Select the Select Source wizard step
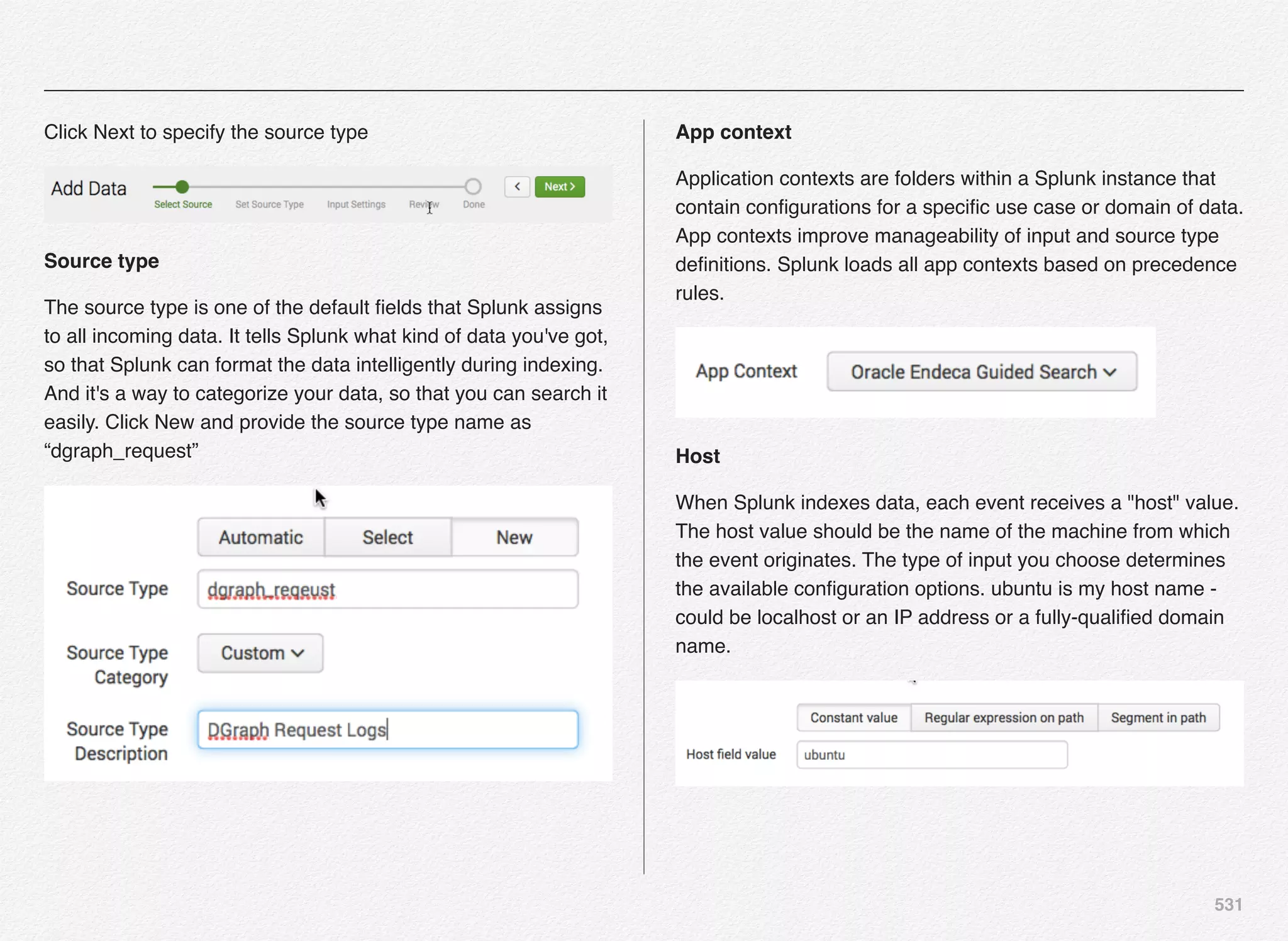The image size is (1288, 941). pyautogui.click(x=183, y=204)
